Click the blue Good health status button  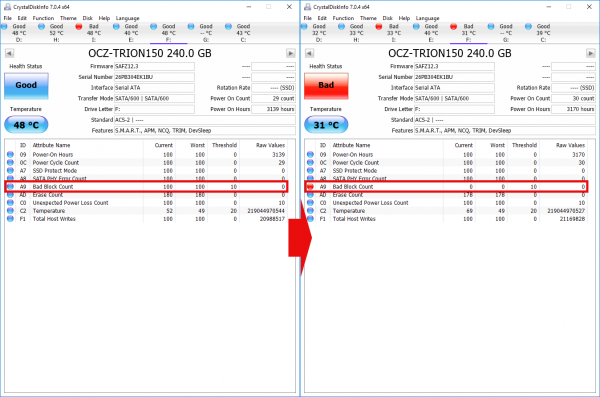[26, 86]
